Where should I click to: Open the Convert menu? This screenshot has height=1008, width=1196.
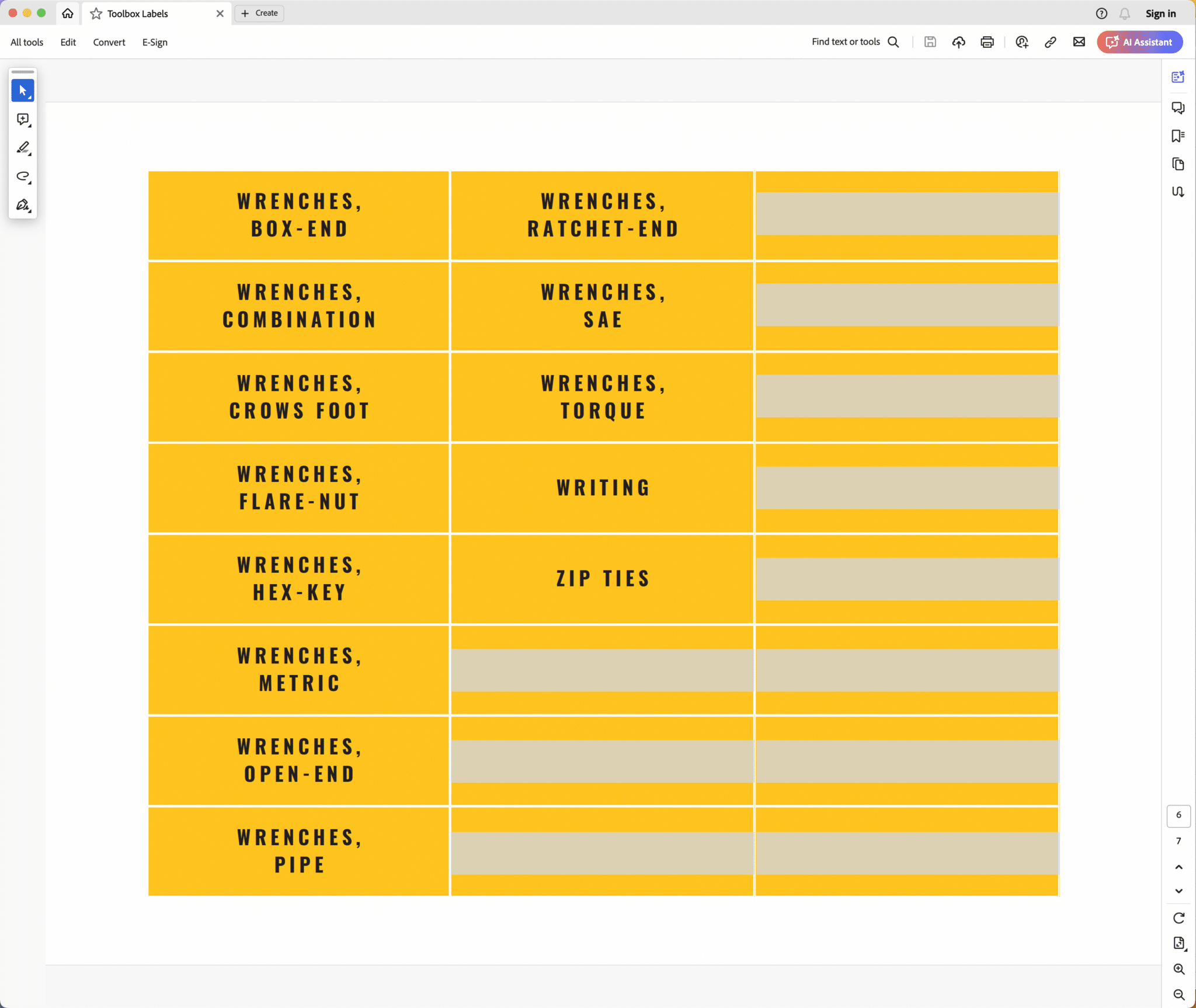[109, 42]
